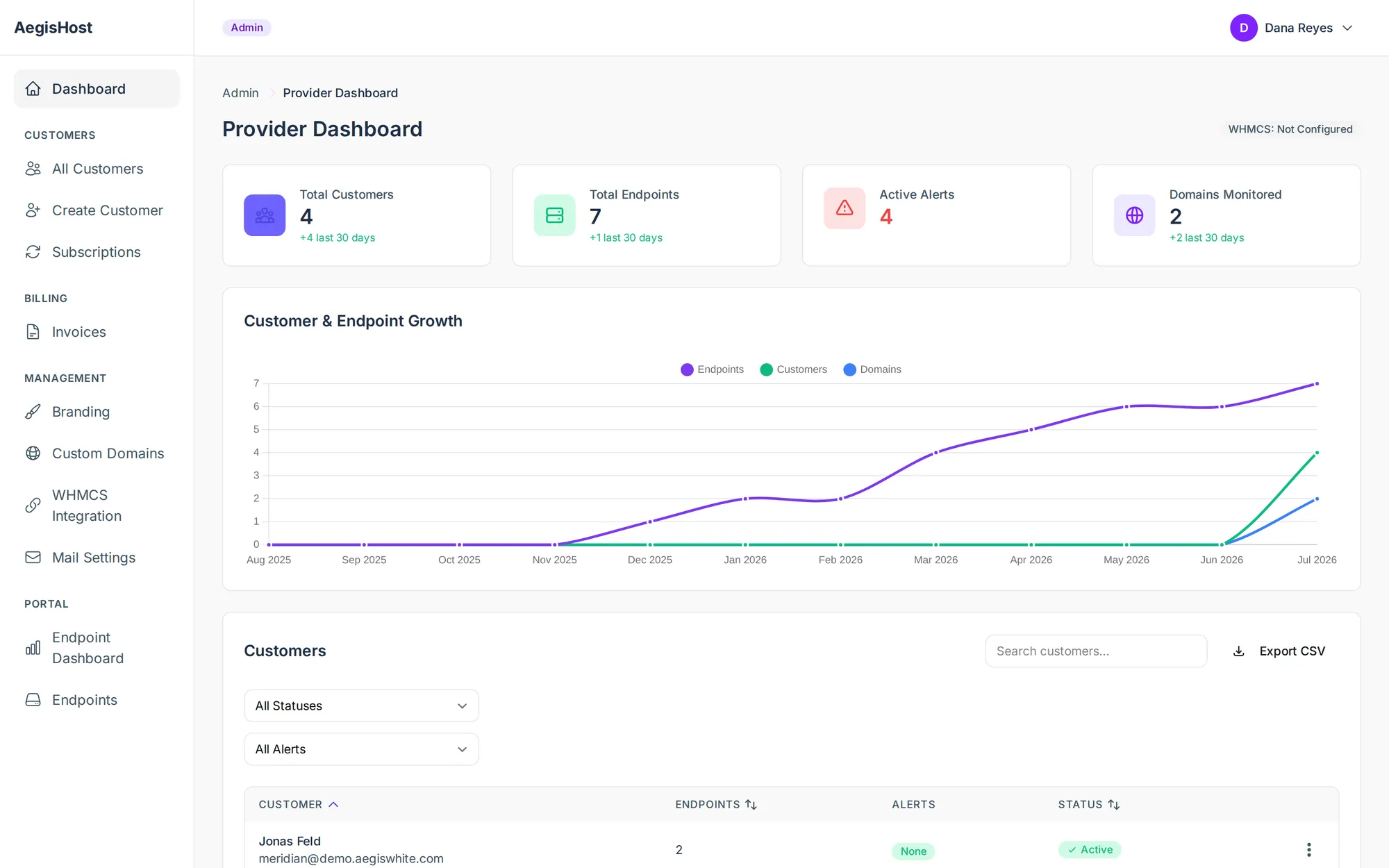
Task: Toggle Customers series in chart legend
Action: (x=794, y=369)
